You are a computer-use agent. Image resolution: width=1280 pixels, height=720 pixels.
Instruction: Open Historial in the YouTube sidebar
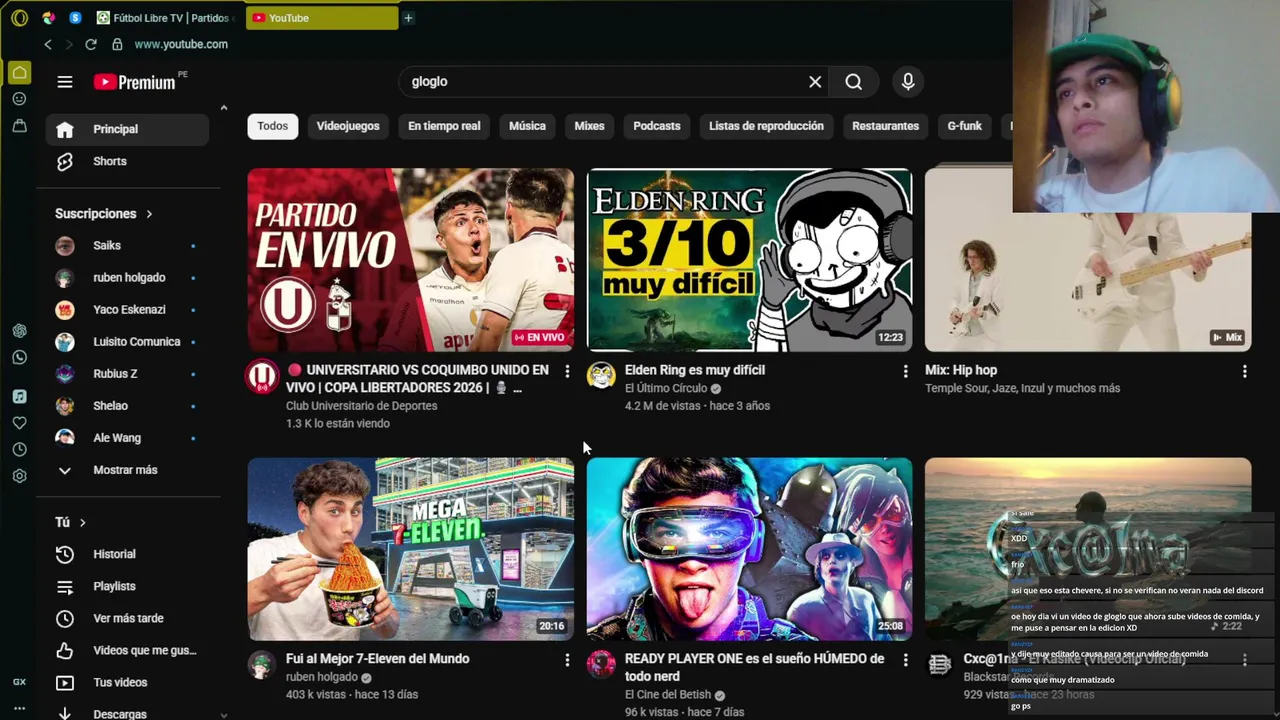coord(127,554)
